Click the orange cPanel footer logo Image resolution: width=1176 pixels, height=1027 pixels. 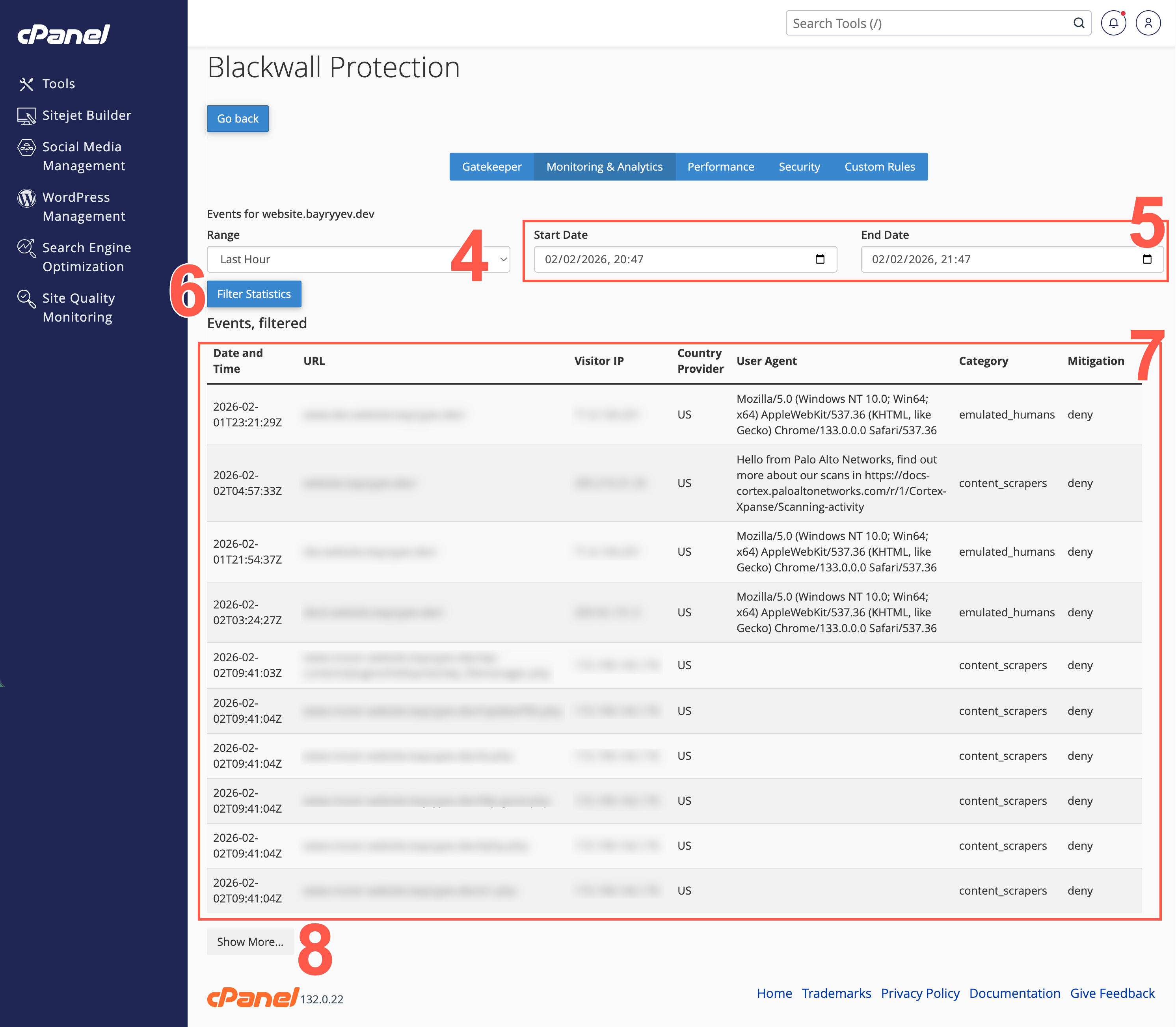point(253,997)
